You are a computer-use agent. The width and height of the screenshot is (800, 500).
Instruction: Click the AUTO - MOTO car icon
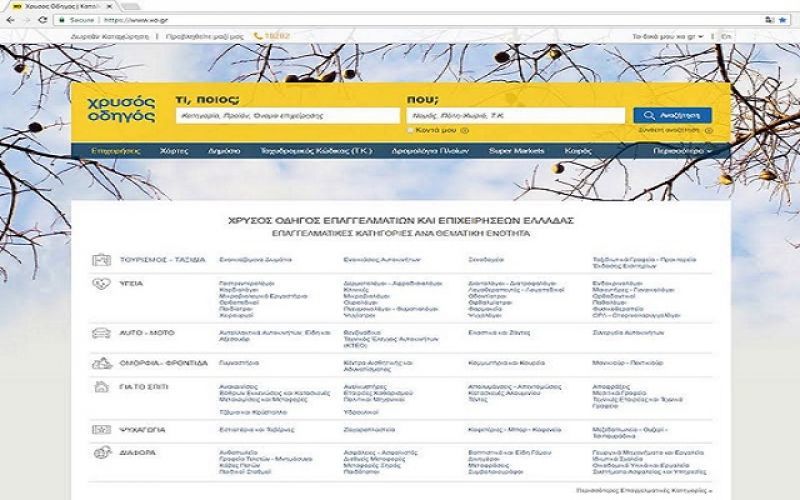(101, 333)
